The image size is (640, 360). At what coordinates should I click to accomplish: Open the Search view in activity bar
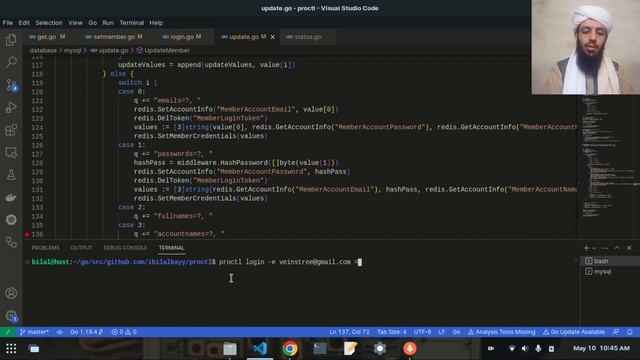[x=11, y=62]
